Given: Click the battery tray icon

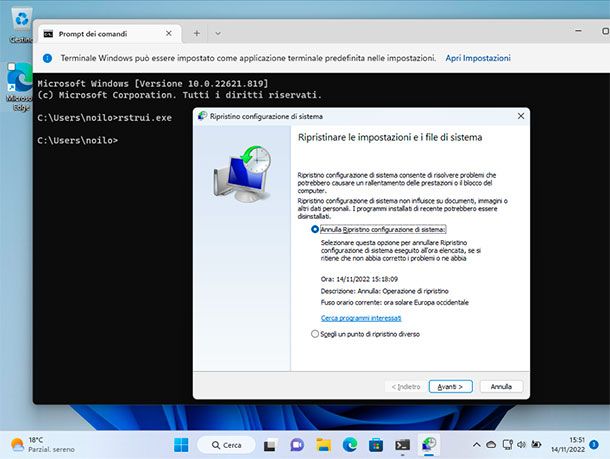Looking at the screenshot, I should click(536, 445).
